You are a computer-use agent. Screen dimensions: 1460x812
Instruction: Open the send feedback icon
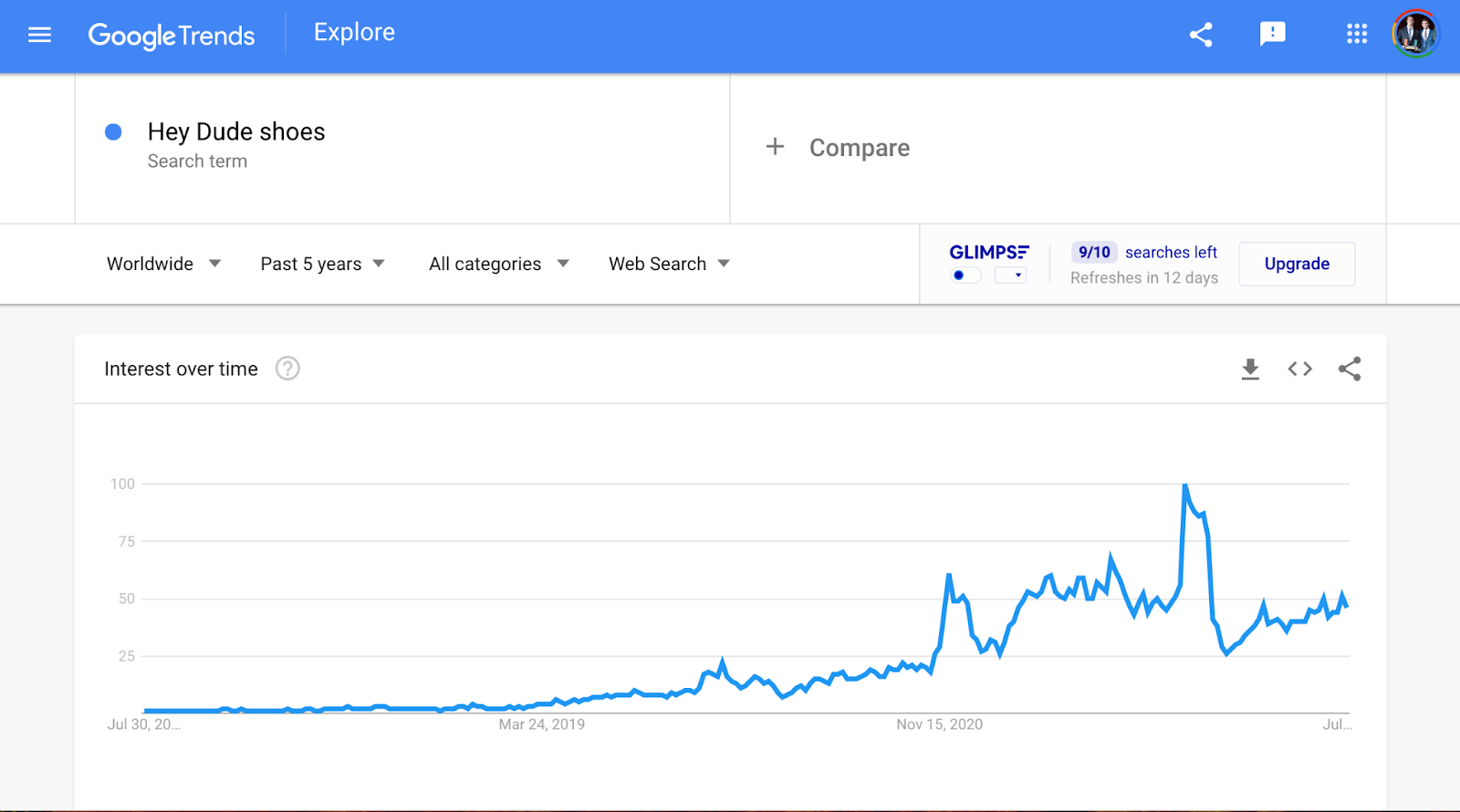[x=1272, y=35]
